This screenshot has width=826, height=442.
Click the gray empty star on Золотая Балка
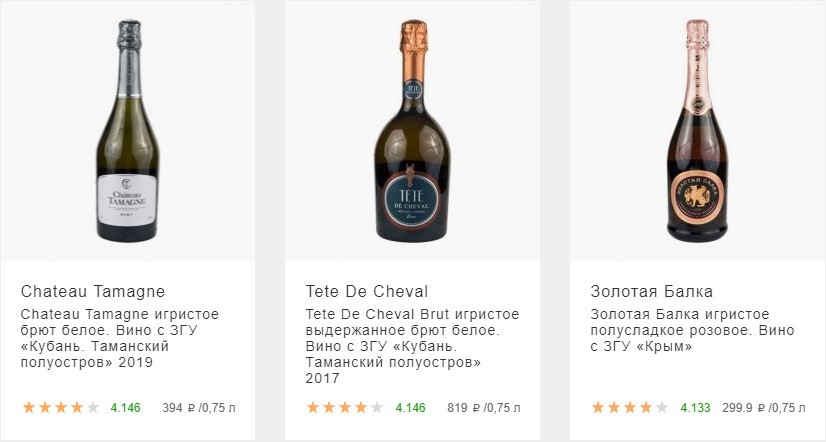click(663, 408)
